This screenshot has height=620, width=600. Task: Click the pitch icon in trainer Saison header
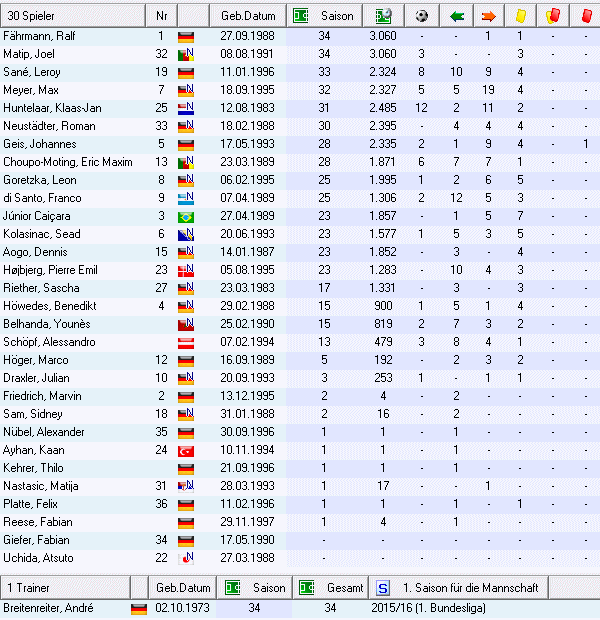(233, 588)
